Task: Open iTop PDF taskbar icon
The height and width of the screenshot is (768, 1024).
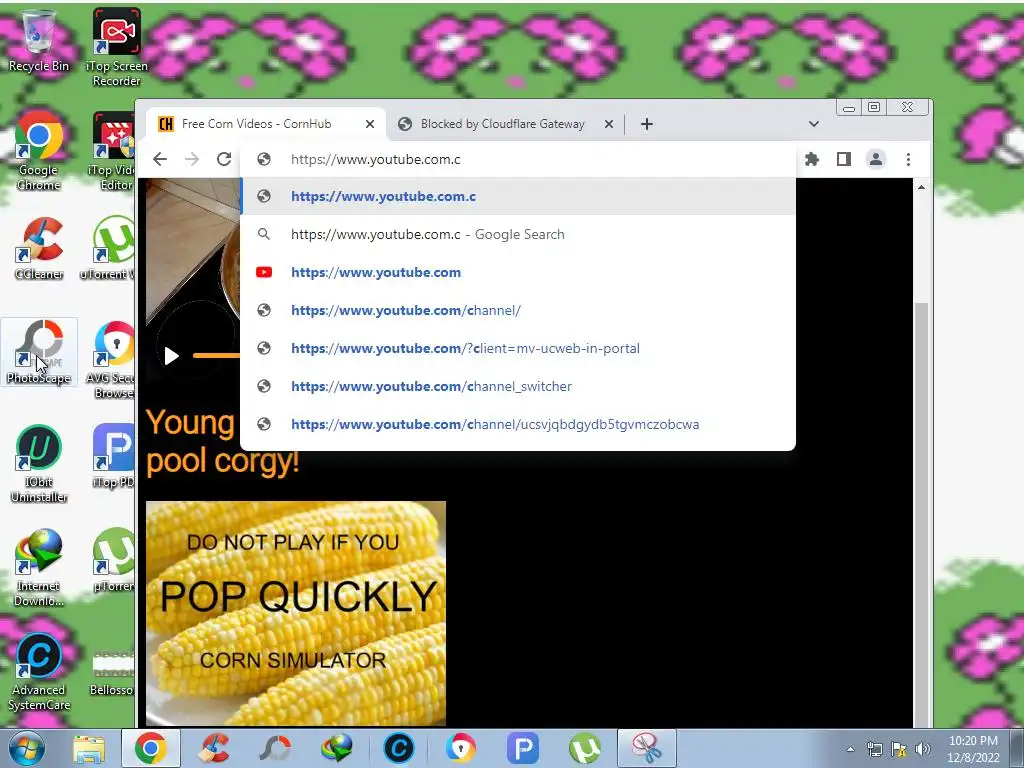Action: point(522,748)
